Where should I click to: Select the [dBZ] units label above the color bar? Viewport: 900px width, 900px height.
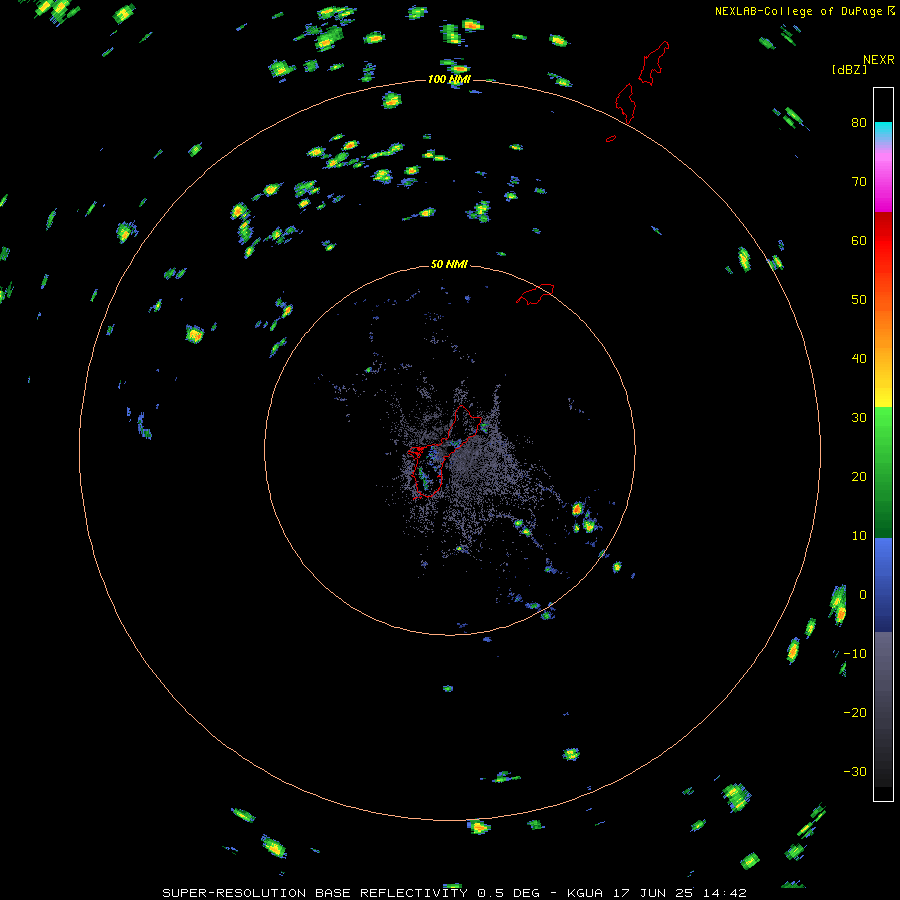coord(849,69)
